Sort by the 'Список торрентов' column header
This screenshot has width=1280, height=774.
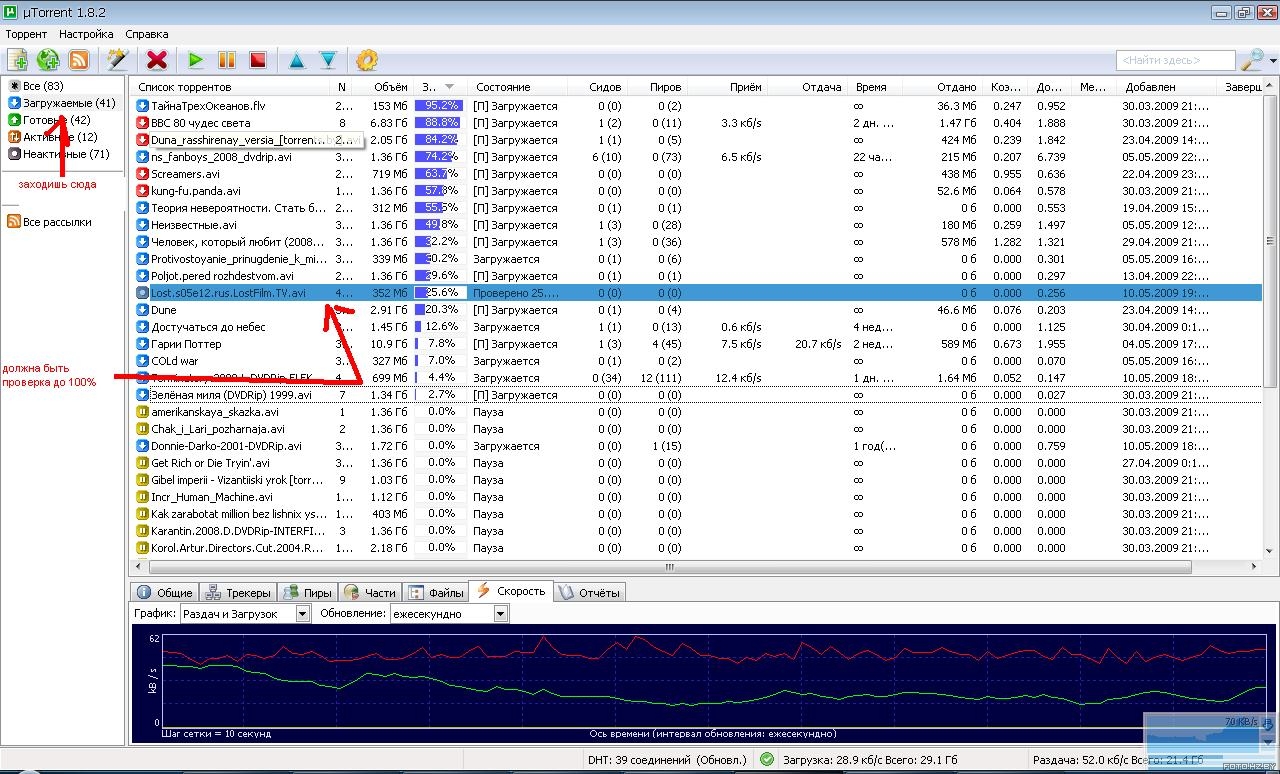click(x=231, y=87)
